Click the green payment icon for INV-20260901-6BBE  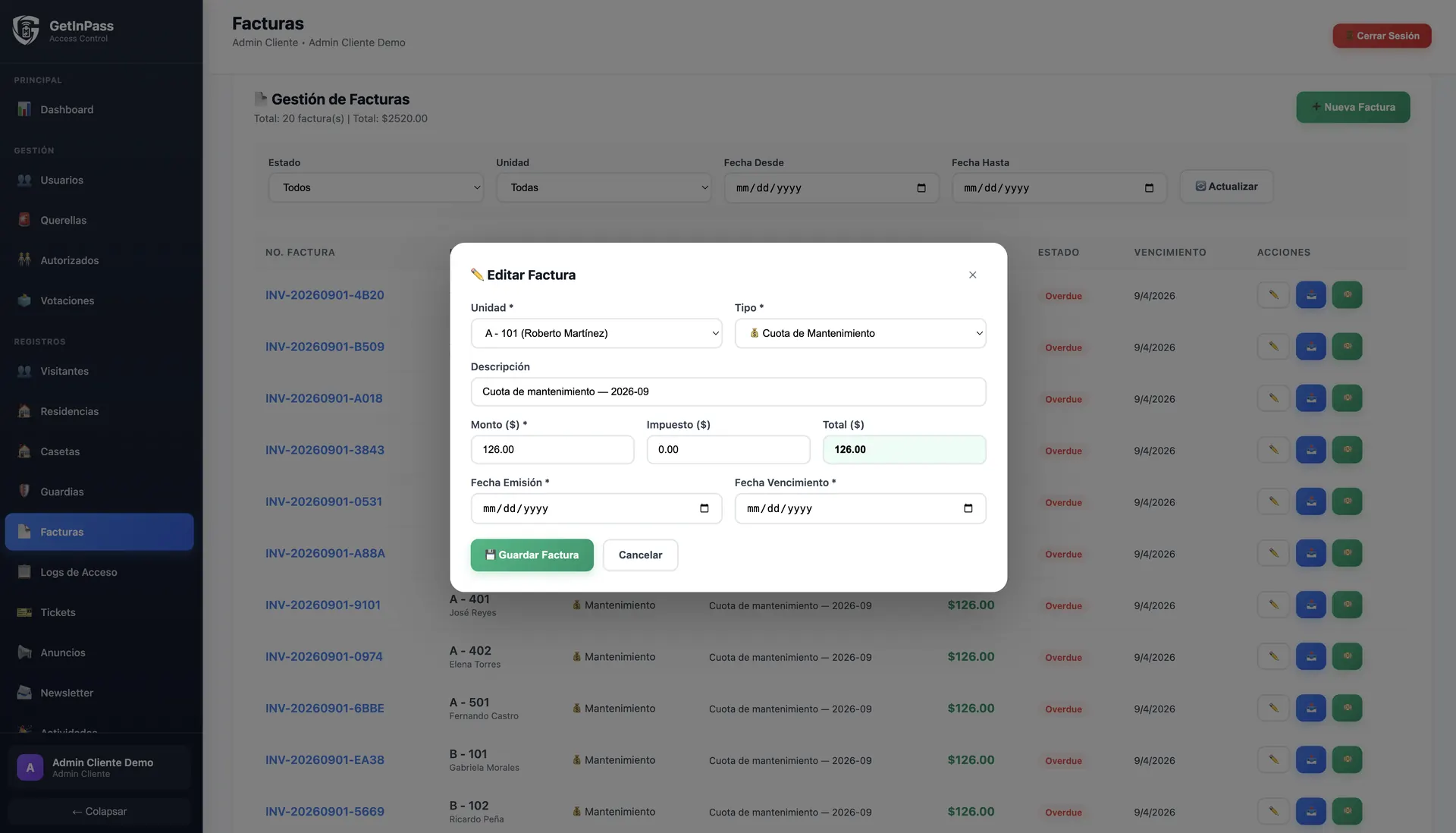[x=1347, y=708]
